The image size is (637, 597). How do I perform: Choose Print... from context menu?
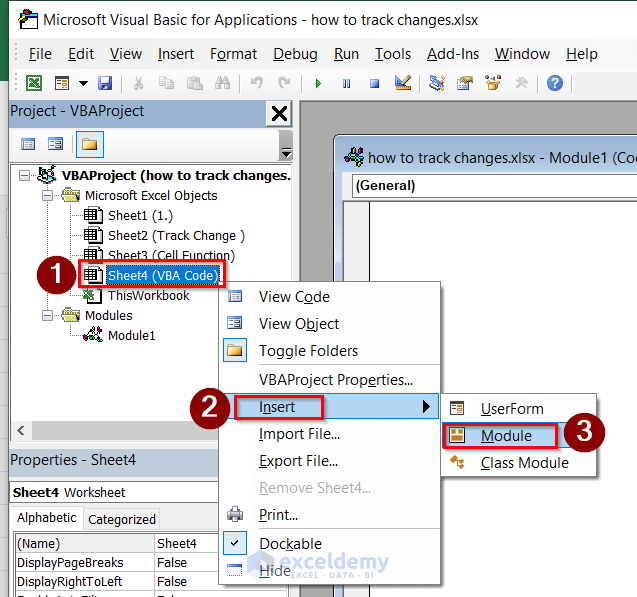tap(330, 515)
